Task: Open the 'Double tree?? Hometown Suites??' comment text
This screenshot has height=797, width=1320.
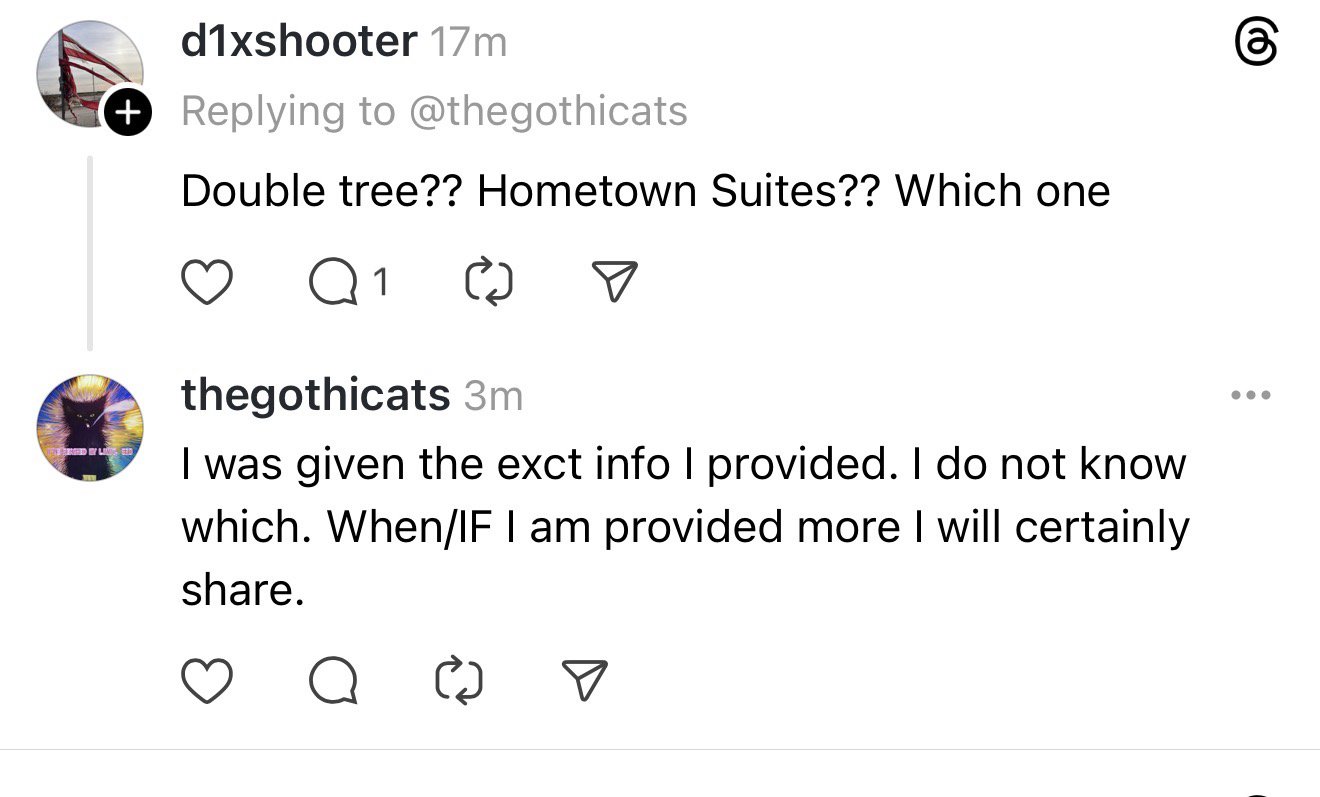Action: [645, 191]
